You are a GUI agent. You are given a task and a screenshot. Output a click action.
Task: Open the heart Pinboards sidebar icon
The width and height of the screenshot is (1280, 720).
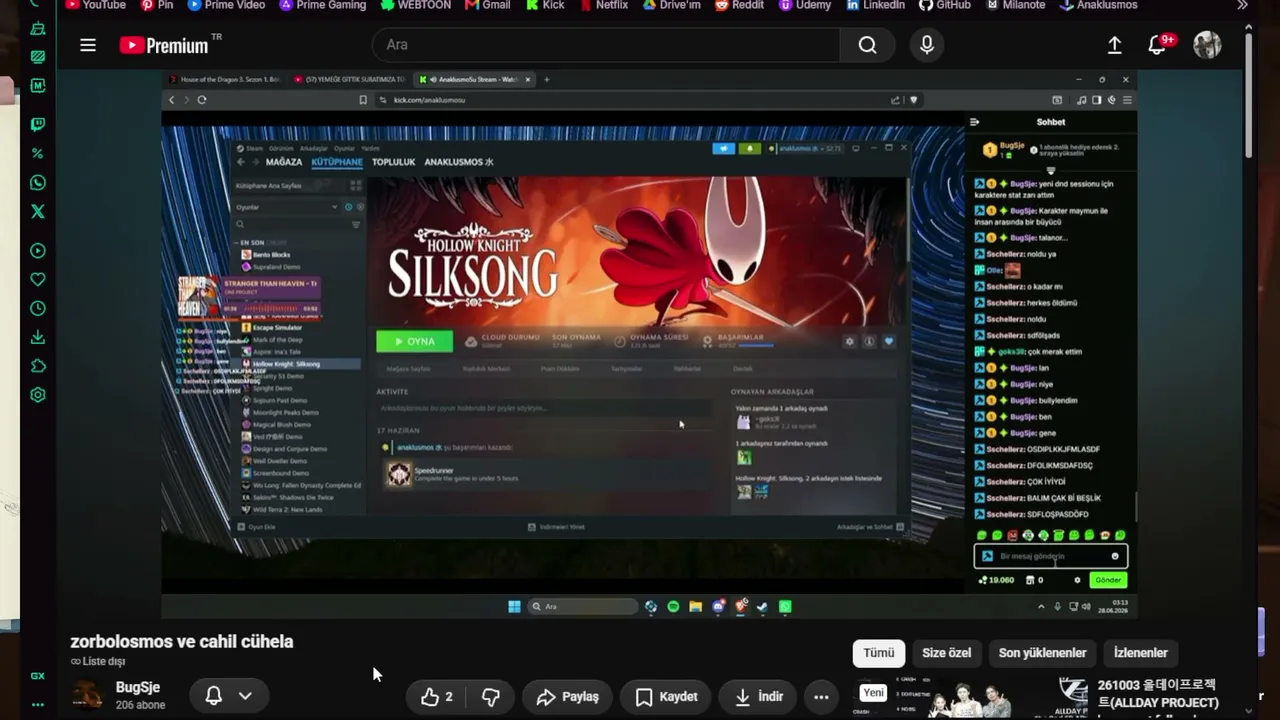pos(38,280)
